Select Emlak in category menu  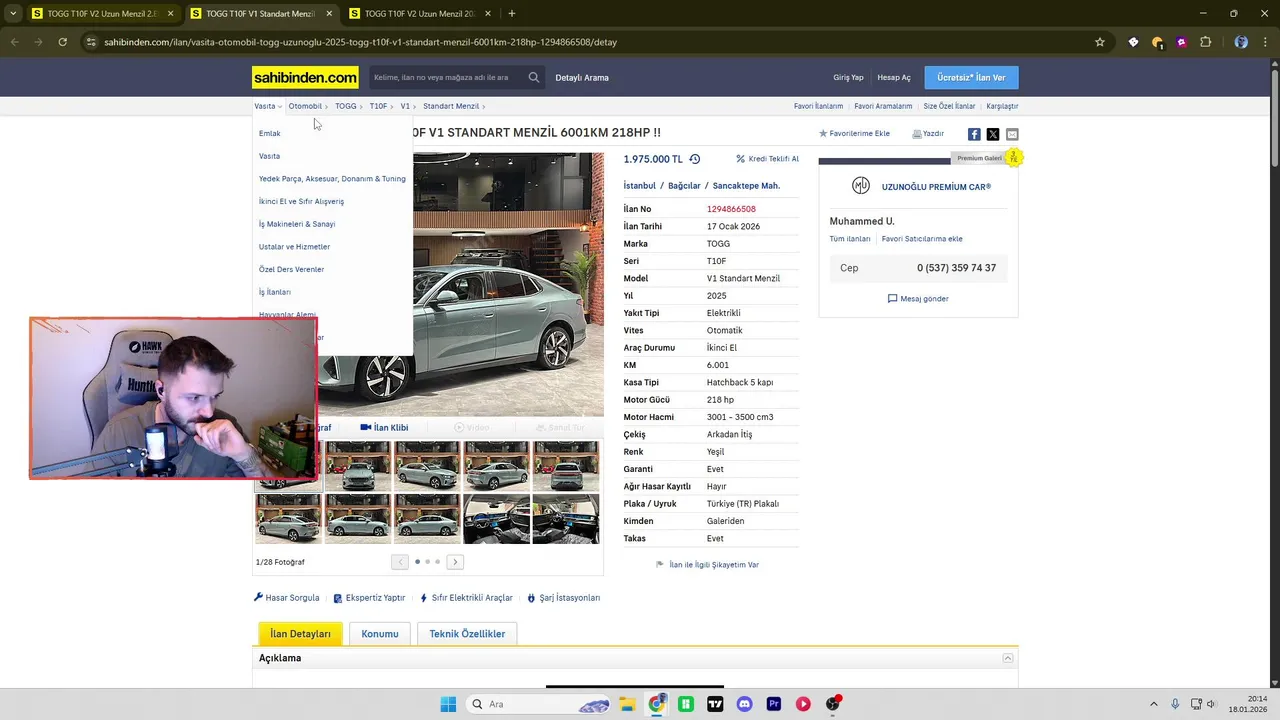(x=270, y=133)
